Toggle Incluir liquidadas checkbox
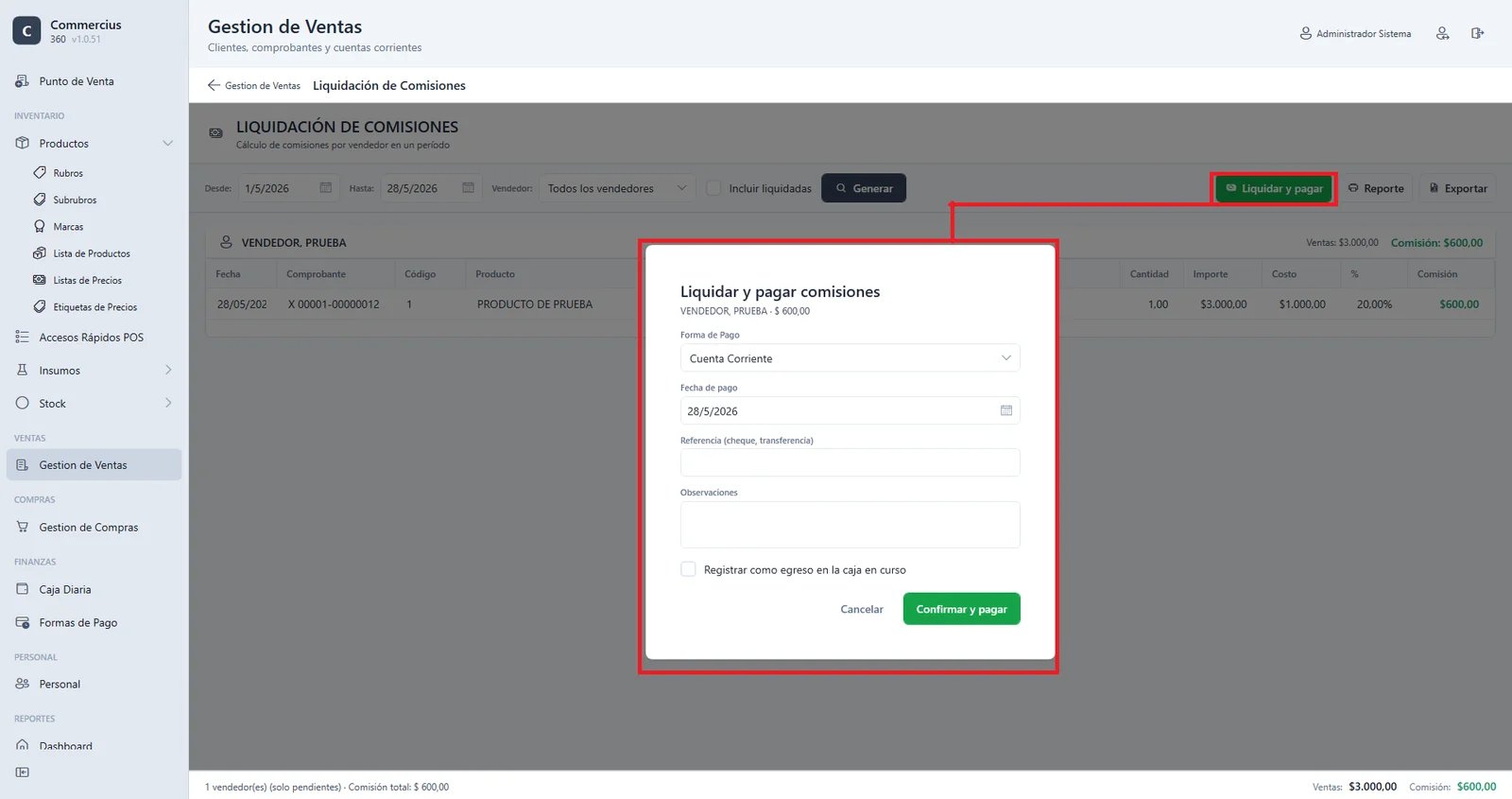The width and height of the screenshot is (1512, 799). click(x=713, y=188)
